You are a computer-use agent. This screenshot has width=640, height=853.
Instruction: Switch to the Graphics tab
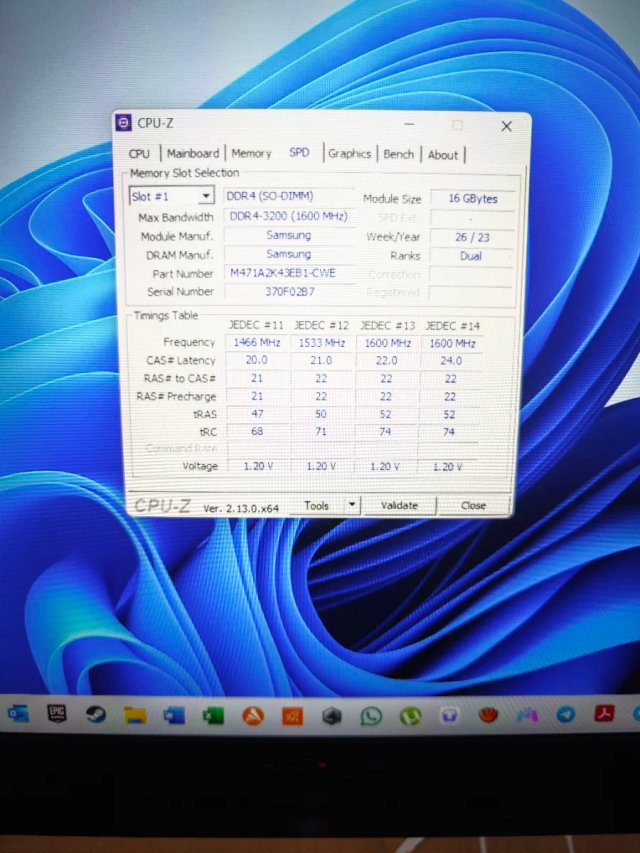(x=349, y=154)
